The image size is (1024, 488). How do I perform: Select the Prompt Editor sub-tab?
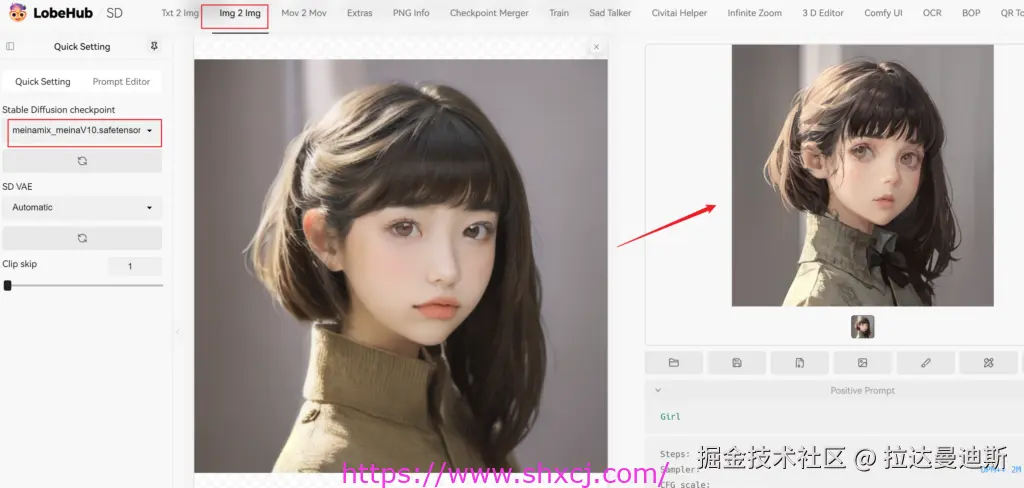[x=121, y=82]
